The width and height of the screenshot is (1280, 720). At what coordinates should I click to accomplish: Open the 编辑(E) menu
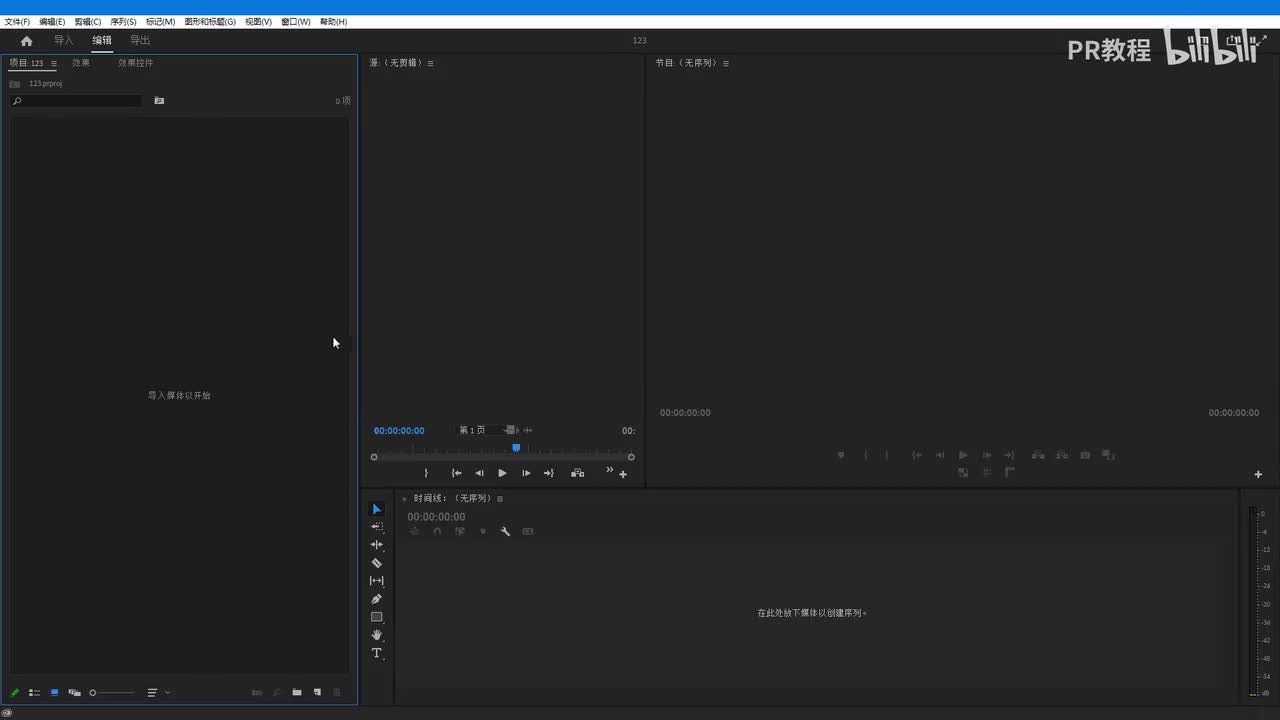click(x=52, y=22)
